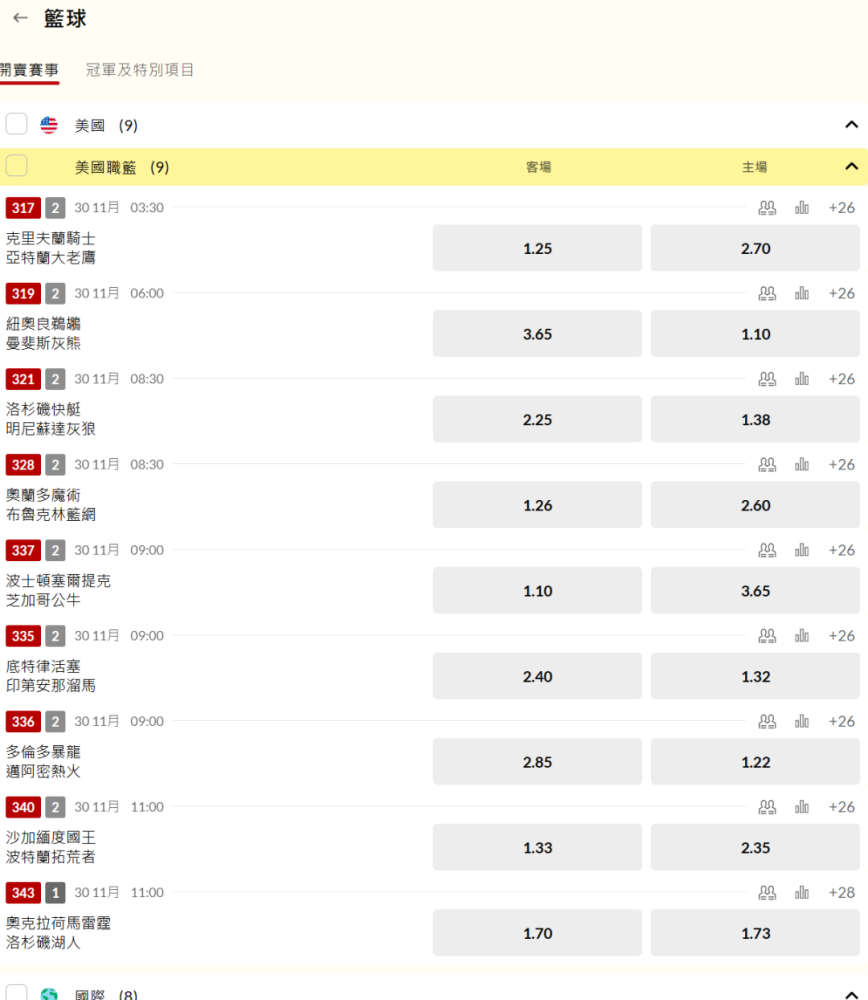The height and width of the screenshot is (1000, 868).
Task: Select away odds 1.25 for 克里夫蘭騎士
Action: 537,248
